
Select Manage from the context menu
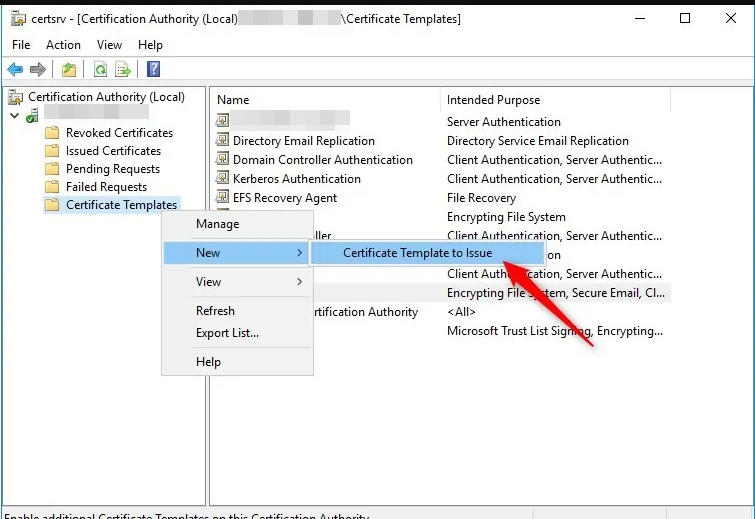click(217, 224)
